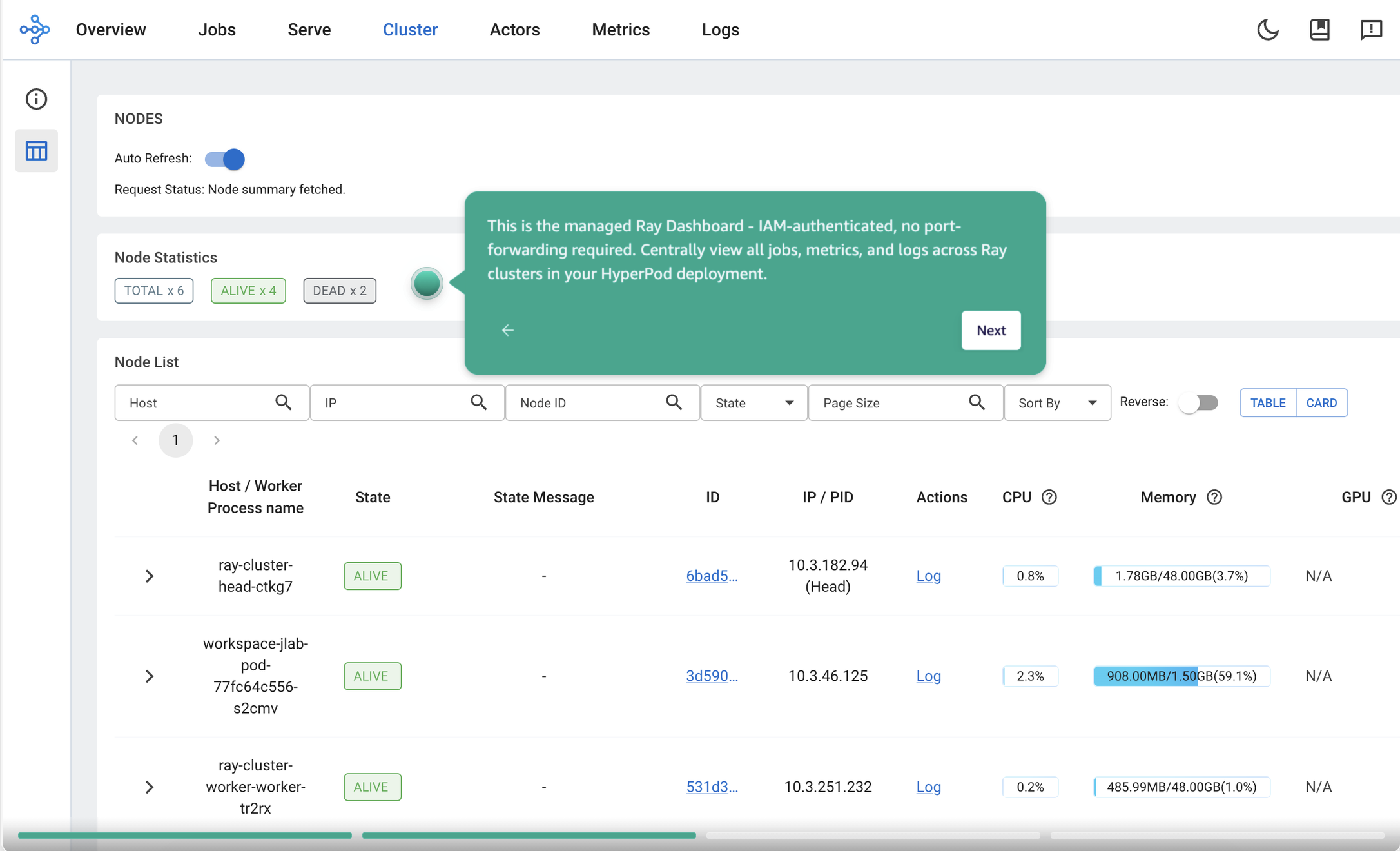Select the table view sidebar icon
This screenshot has height=851, width=1400.
click(x=36, y=151)
